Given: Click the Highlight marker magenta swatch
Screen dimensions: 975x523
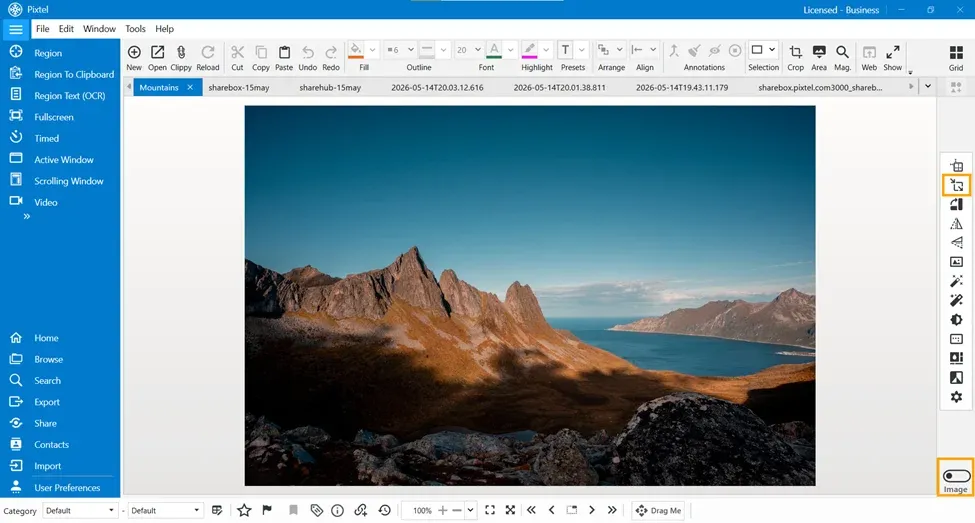Looking at the screenshot, I should click(x=529, y=50).
